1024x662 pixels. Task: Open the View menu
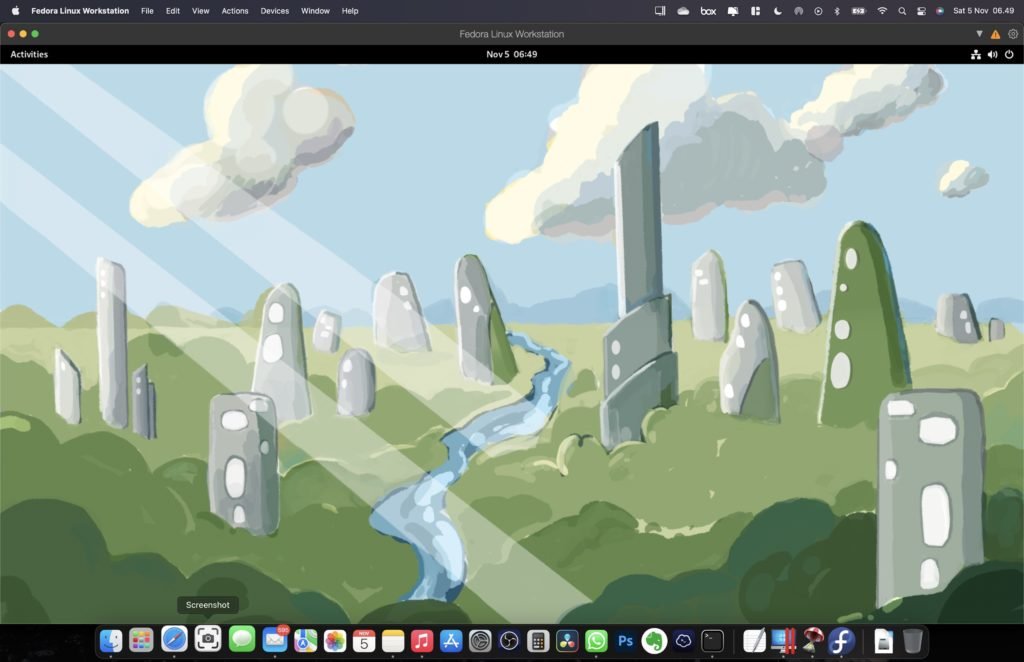tap(200, 11)
